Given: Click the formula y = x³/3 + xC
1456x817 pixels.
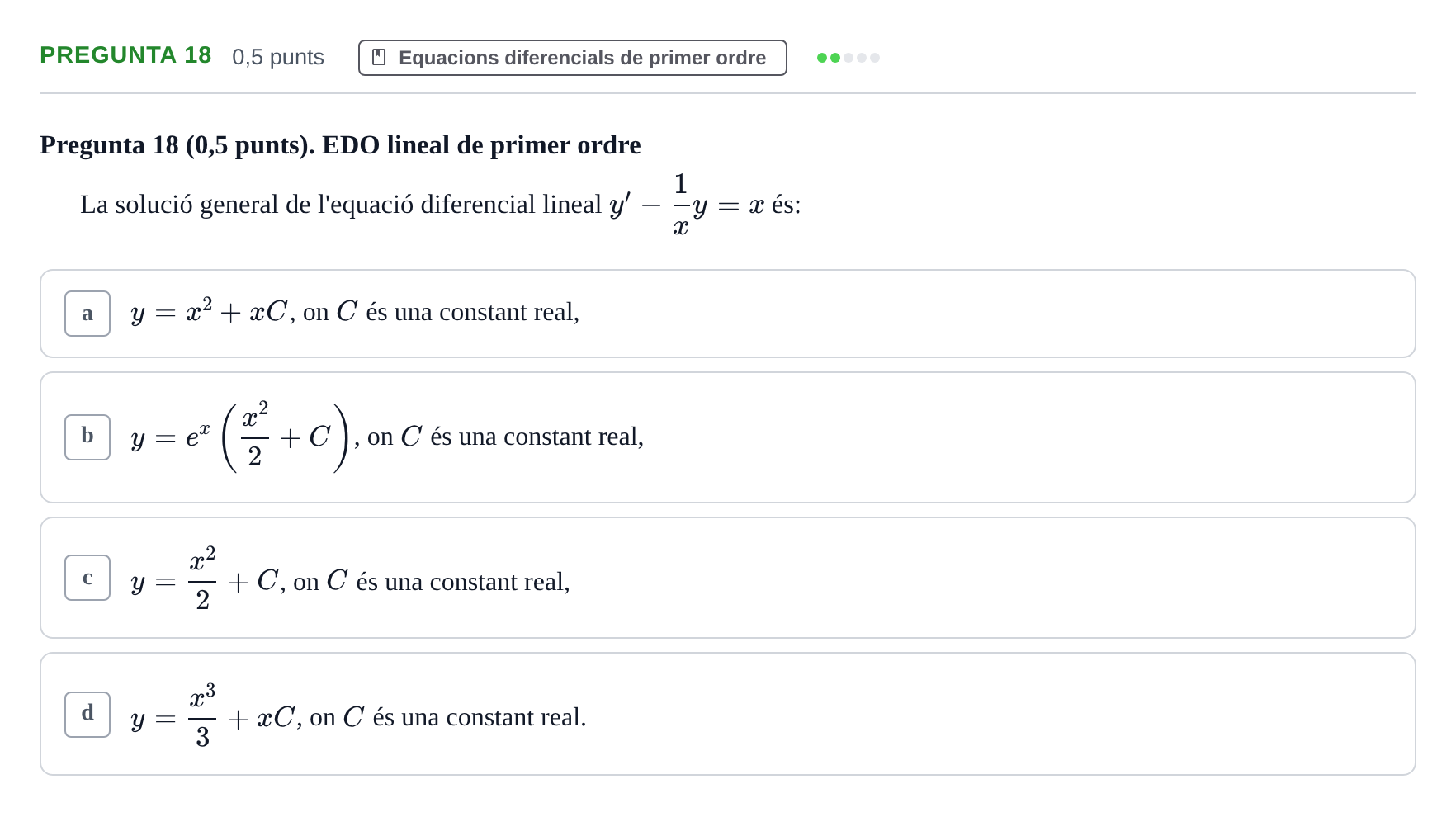Looking at the screenshot, I should coord(212,716).
